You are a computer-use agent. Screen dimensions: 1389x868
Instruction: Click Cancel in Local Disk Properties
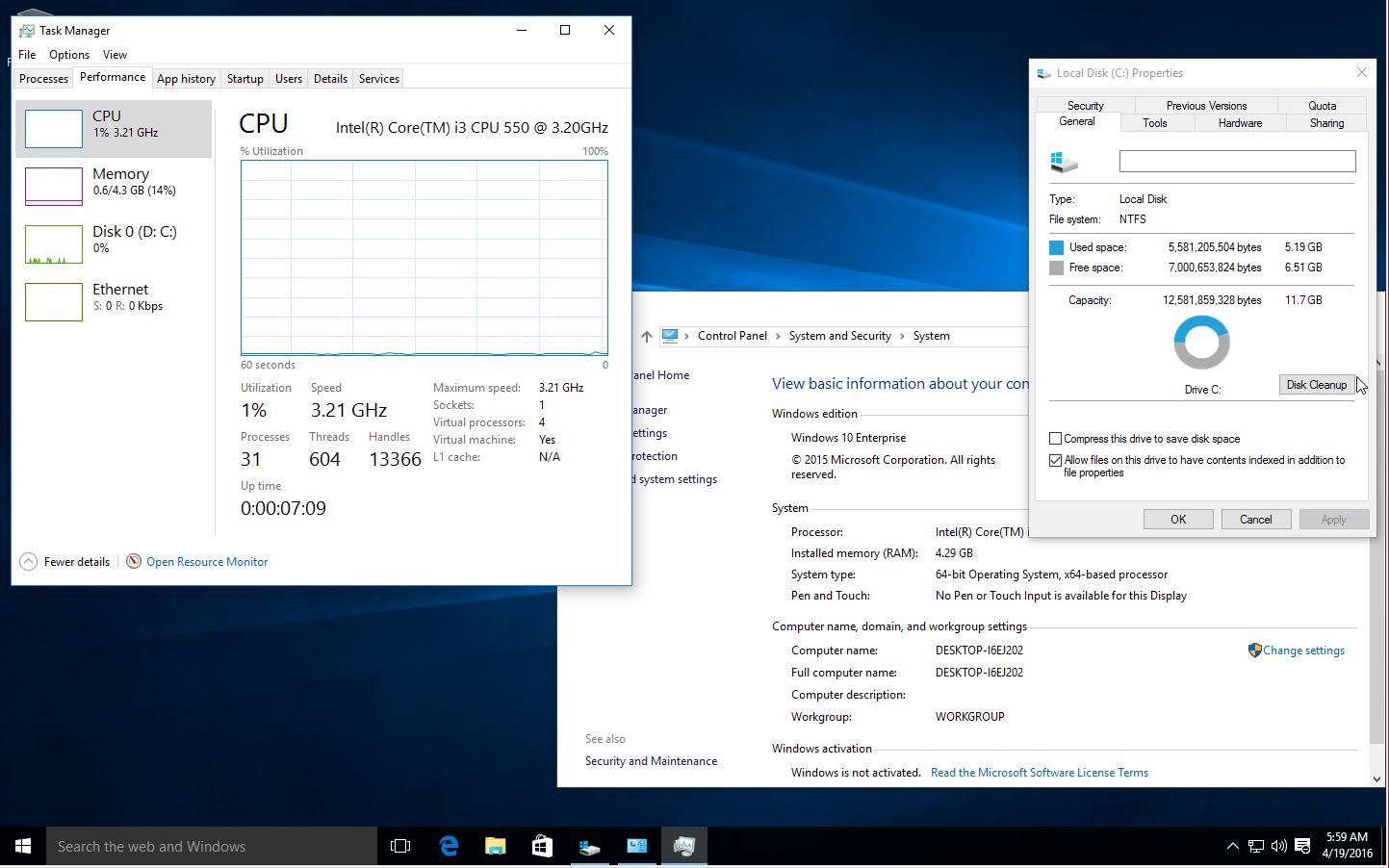(1255, 520)
